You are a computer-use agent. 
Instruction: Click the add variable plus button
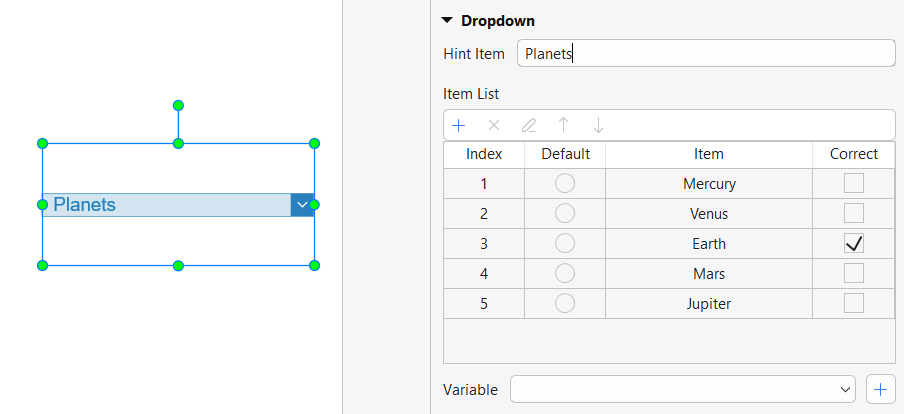[x=880, y=389]
